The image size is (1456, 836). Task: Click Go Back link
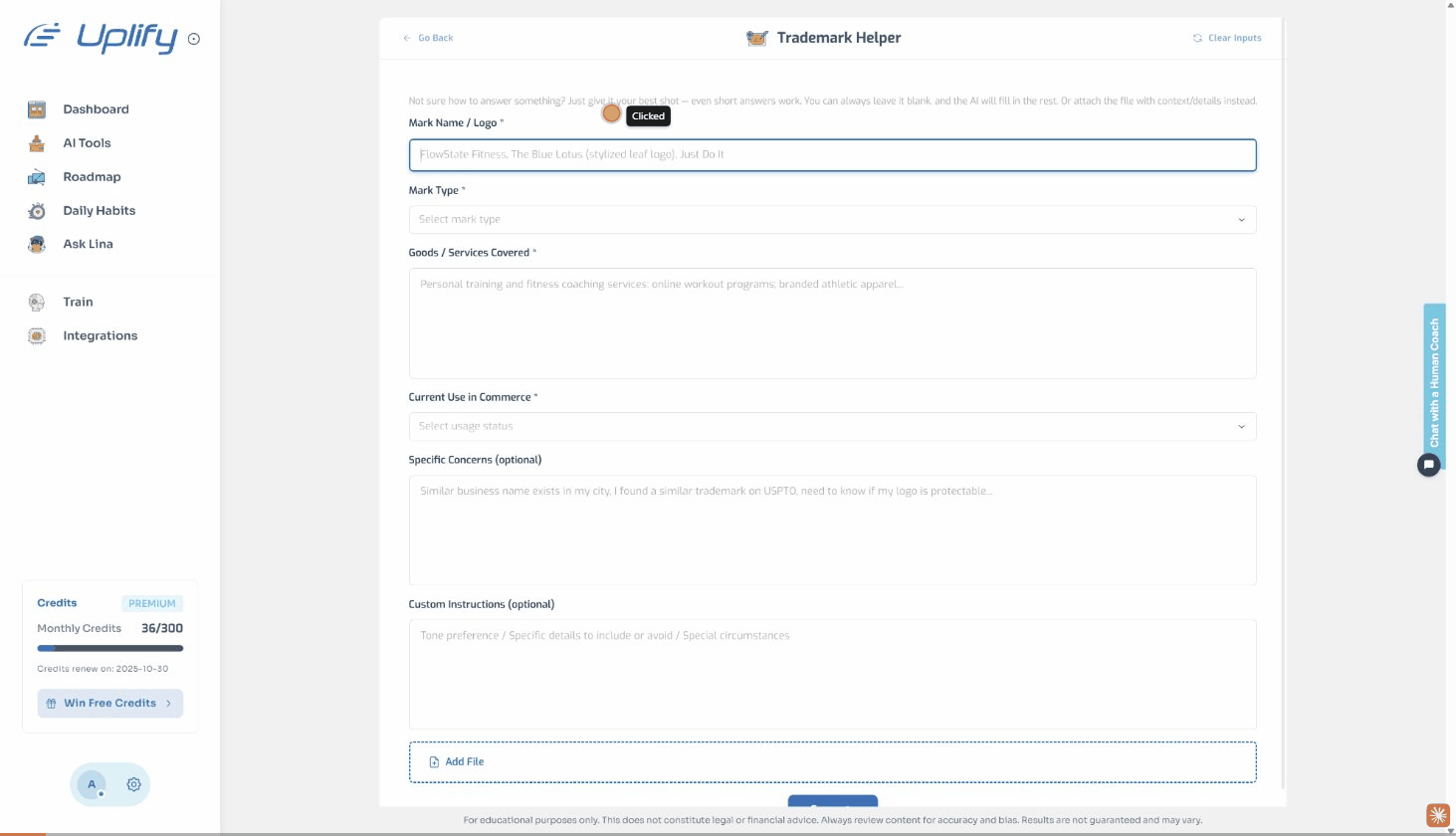point(428,38)
